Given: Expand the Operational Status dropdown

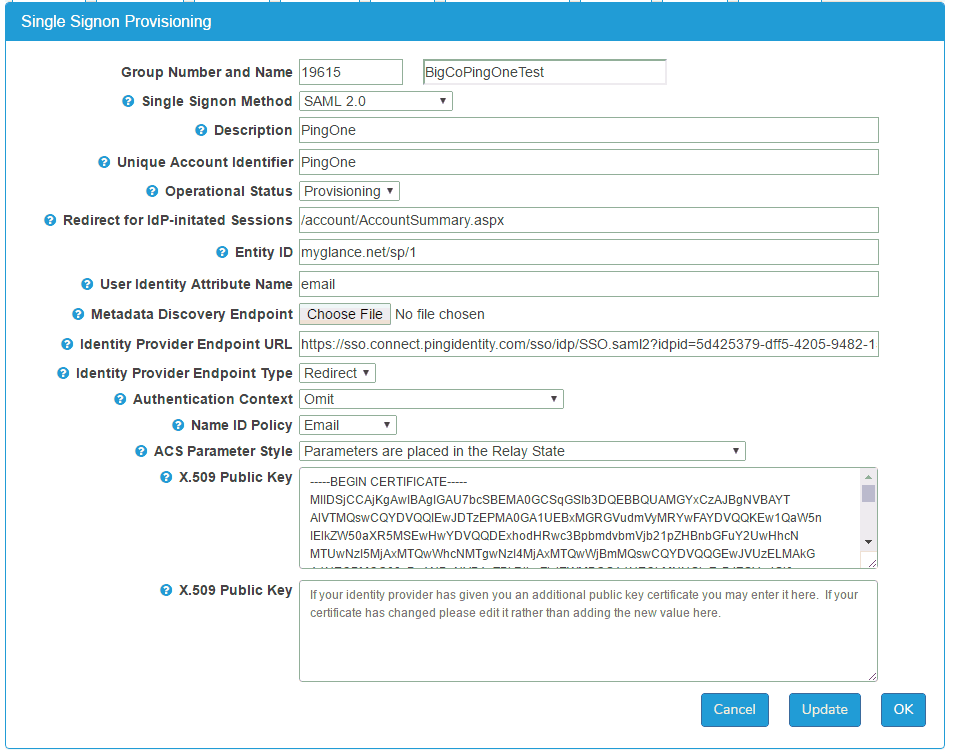Looking at the screenshot, I should pos(350,191).
